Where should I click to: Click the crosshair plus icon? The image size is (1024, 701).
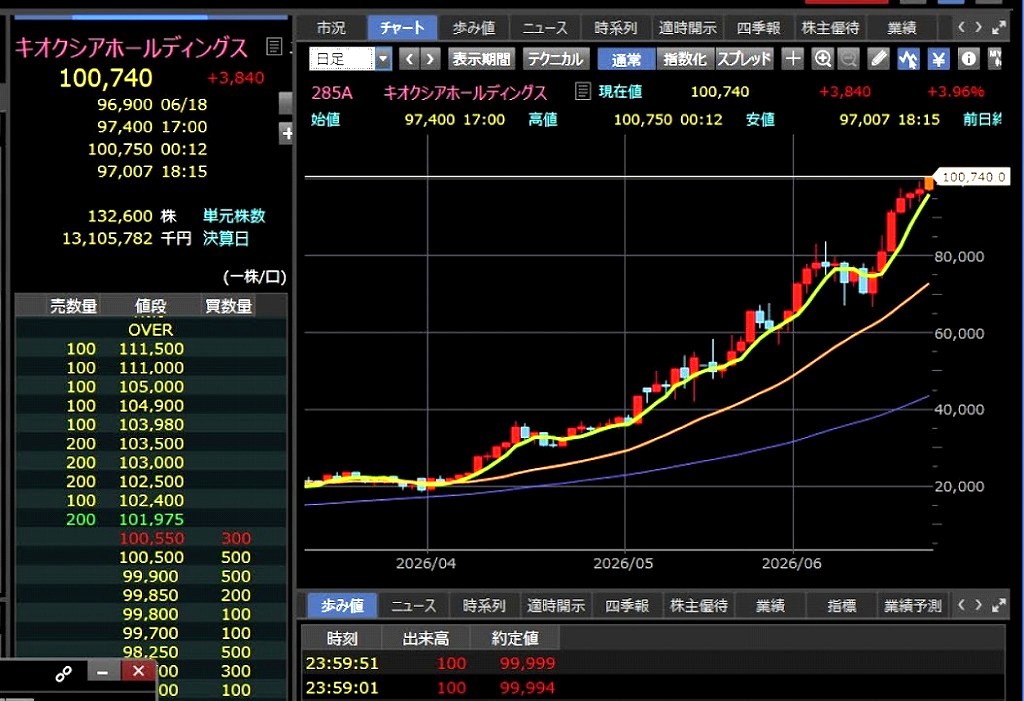tap(793, 59)
